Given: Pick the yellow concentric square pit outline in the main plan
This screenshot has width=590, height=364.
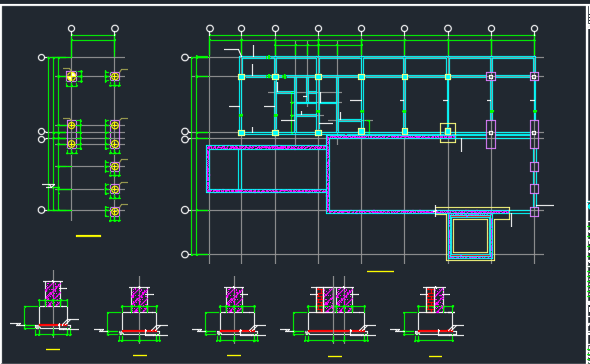Looking at the screenshot, I should coord(470,237).
